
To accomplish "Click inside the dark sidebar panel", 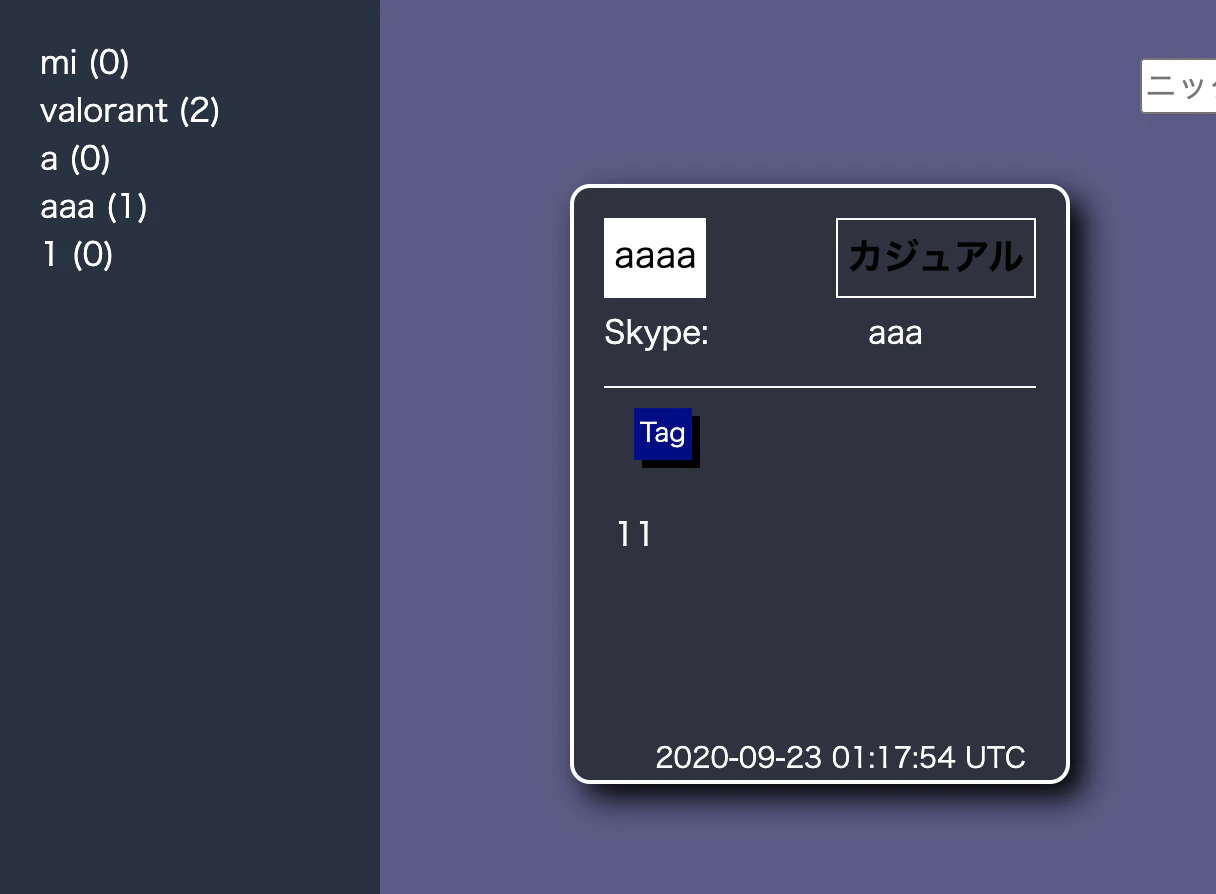I will point(190,500).
